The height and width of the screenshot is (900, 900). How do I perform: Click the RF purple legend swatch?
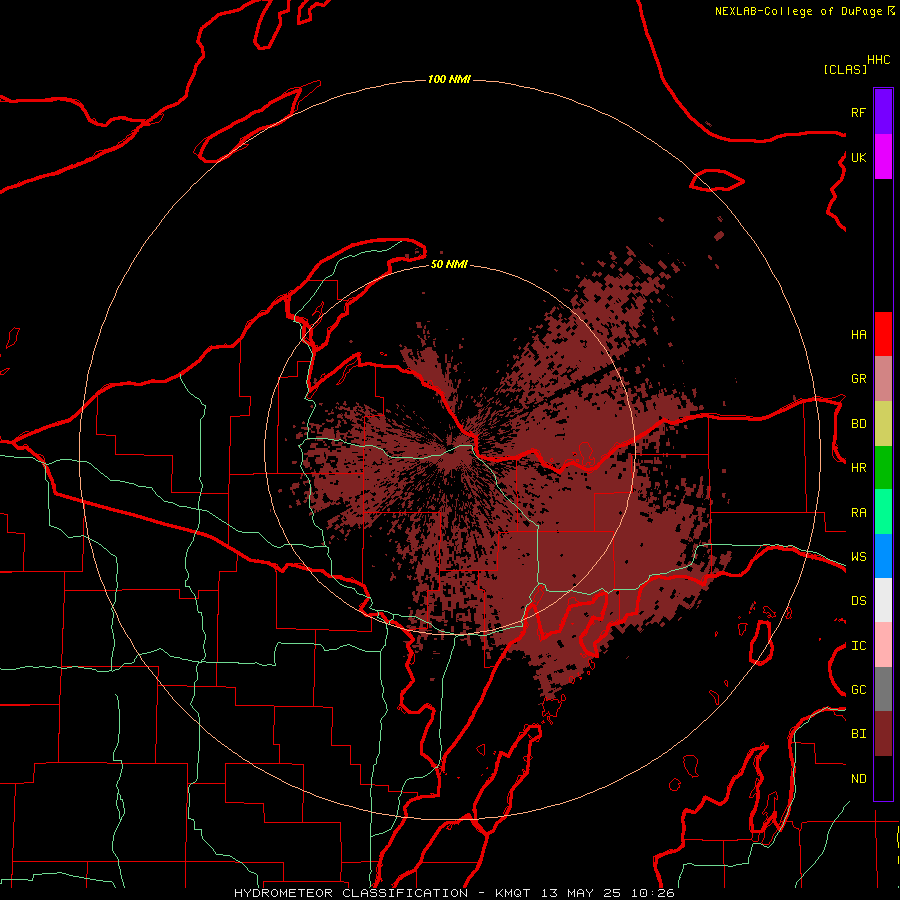pyautogui.click(x=883, y=112)
